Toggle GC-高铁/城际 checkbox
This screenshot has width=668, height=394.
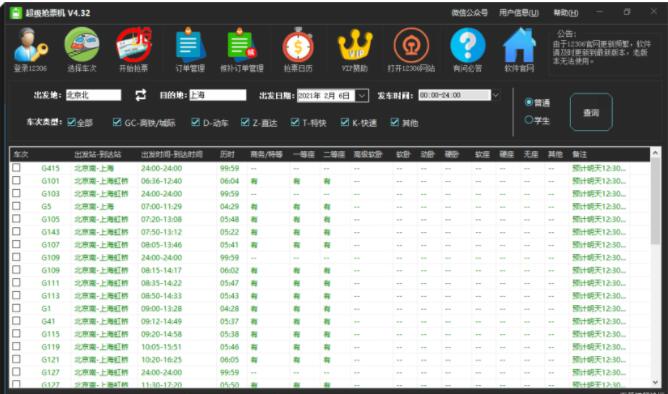117,122
